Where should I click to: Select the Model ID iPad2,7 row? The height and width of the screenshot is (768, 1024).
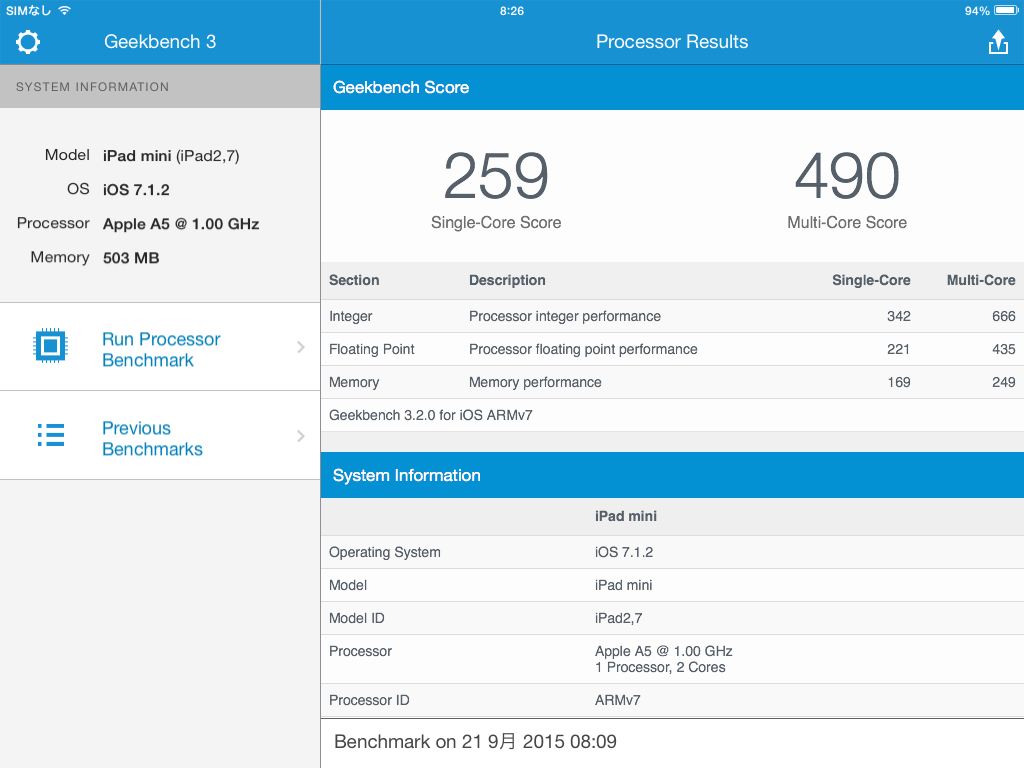point(672,618)
